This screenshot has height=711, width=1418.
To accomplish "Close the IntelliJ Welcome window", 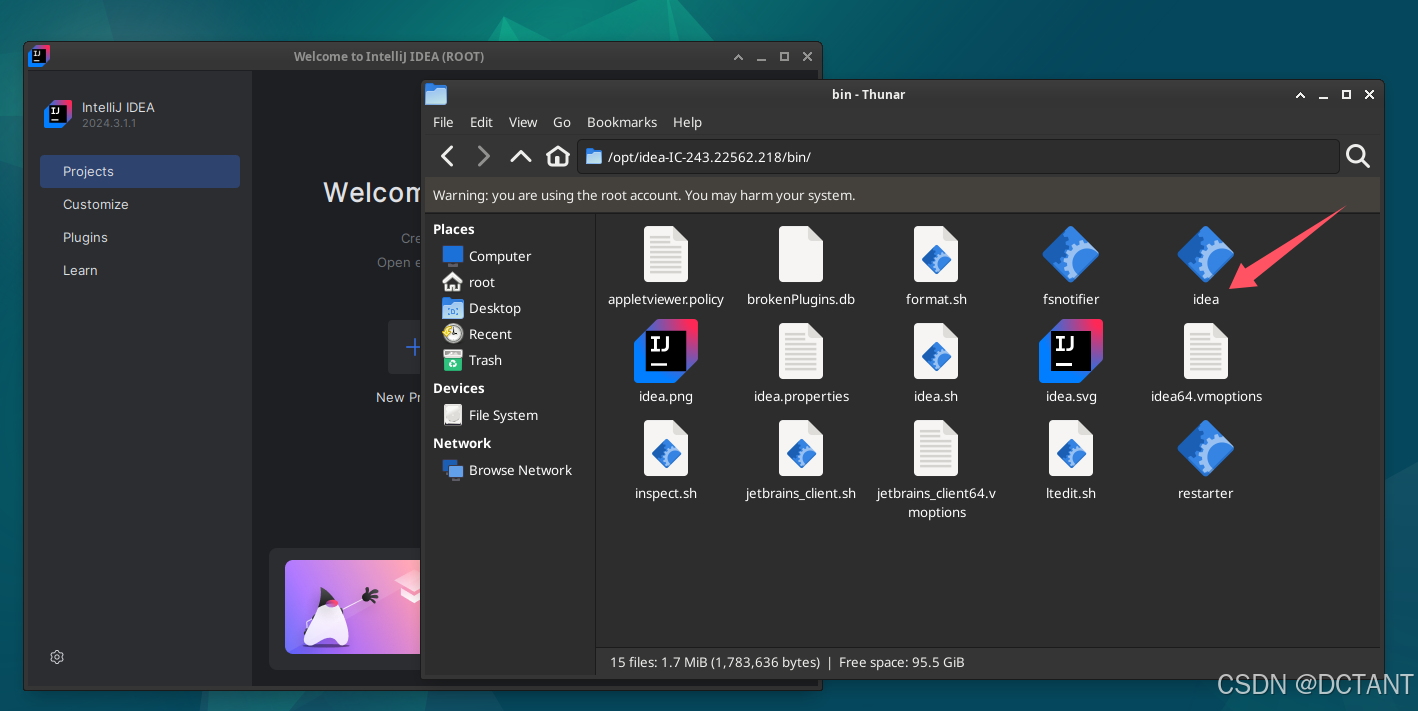I will [808, 57].
